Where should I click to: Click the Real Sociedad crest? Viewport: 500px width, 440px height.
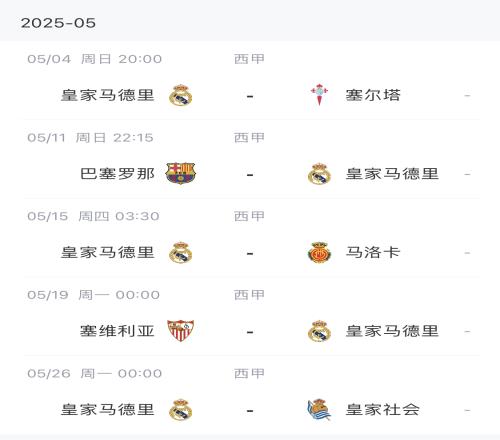(x=319, y=410)
